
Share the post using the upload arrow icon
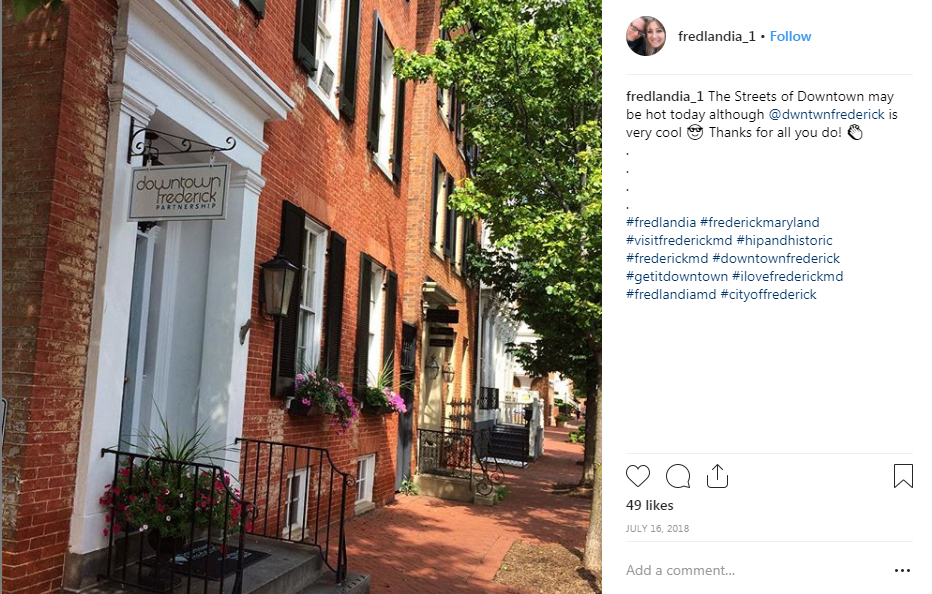coord(717,476)
